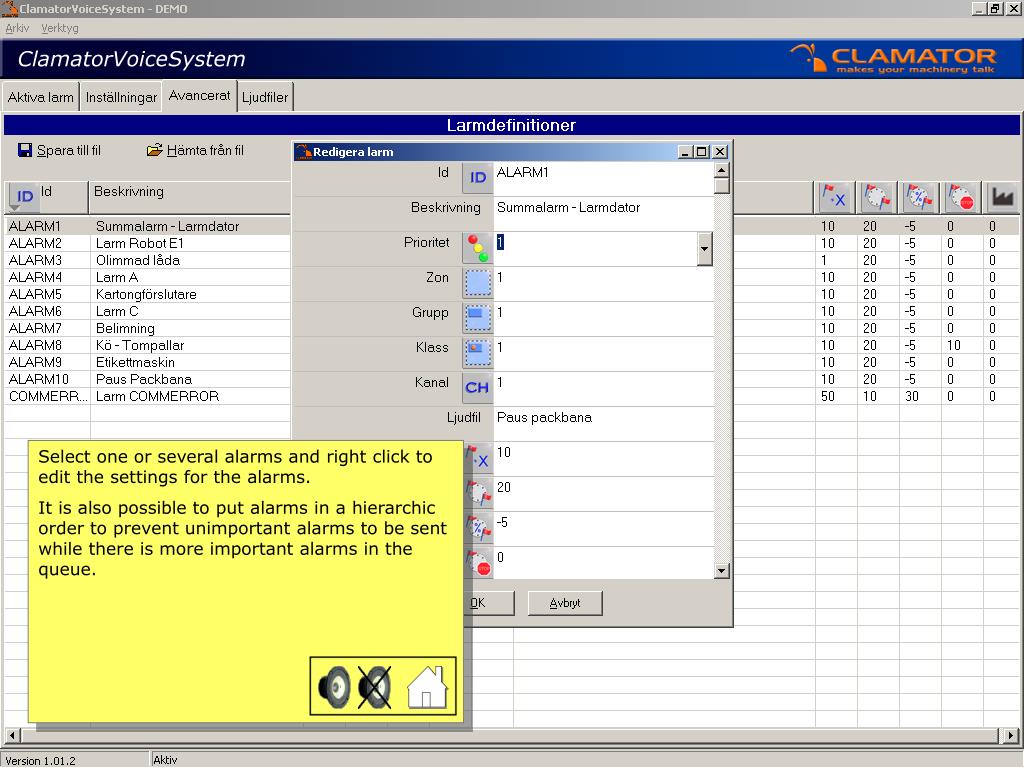Click the CH Kanal icon
The width and height of the screenshot is (1024, 768).
[x=477, y=387]
